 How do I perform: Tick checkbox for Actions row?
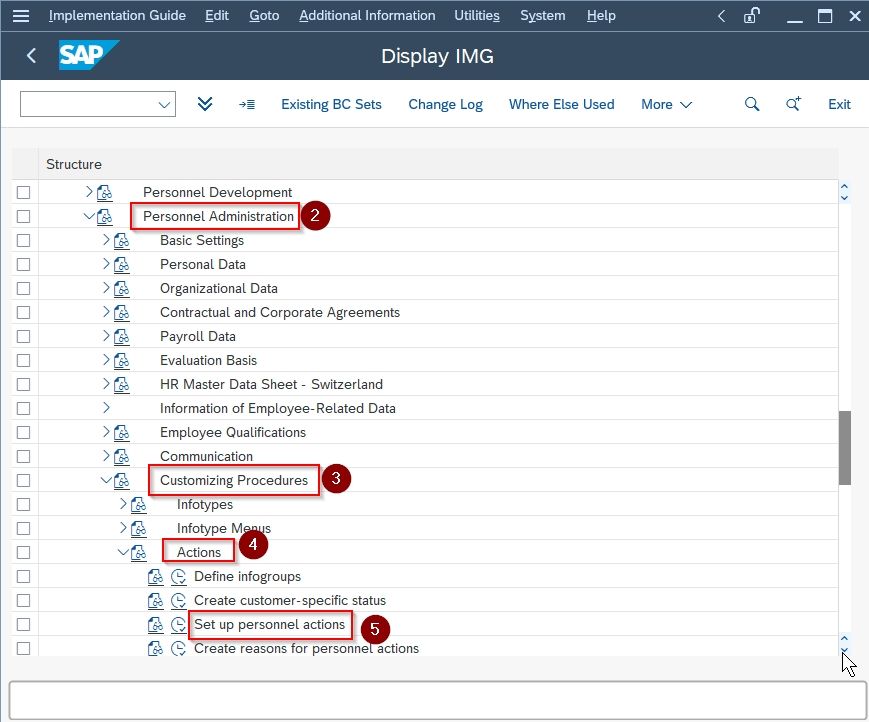pyautogui.click(x=23, y=552)
